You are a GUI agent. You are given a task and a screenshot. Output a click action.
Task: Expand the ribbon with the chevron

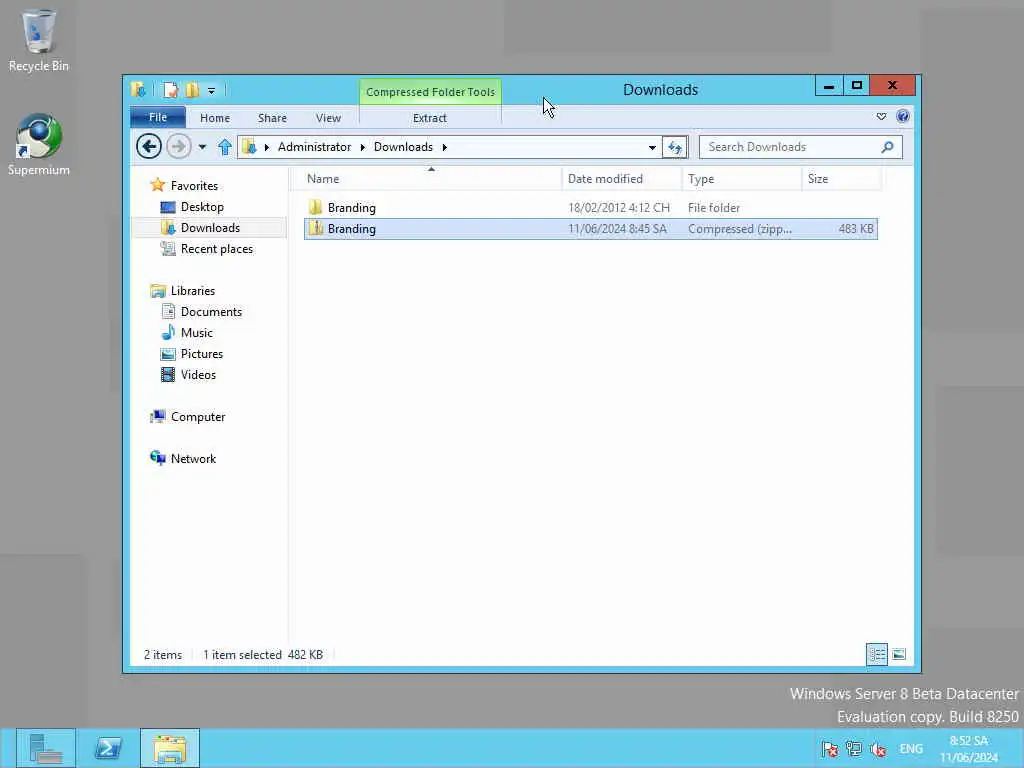click(881, 116)
